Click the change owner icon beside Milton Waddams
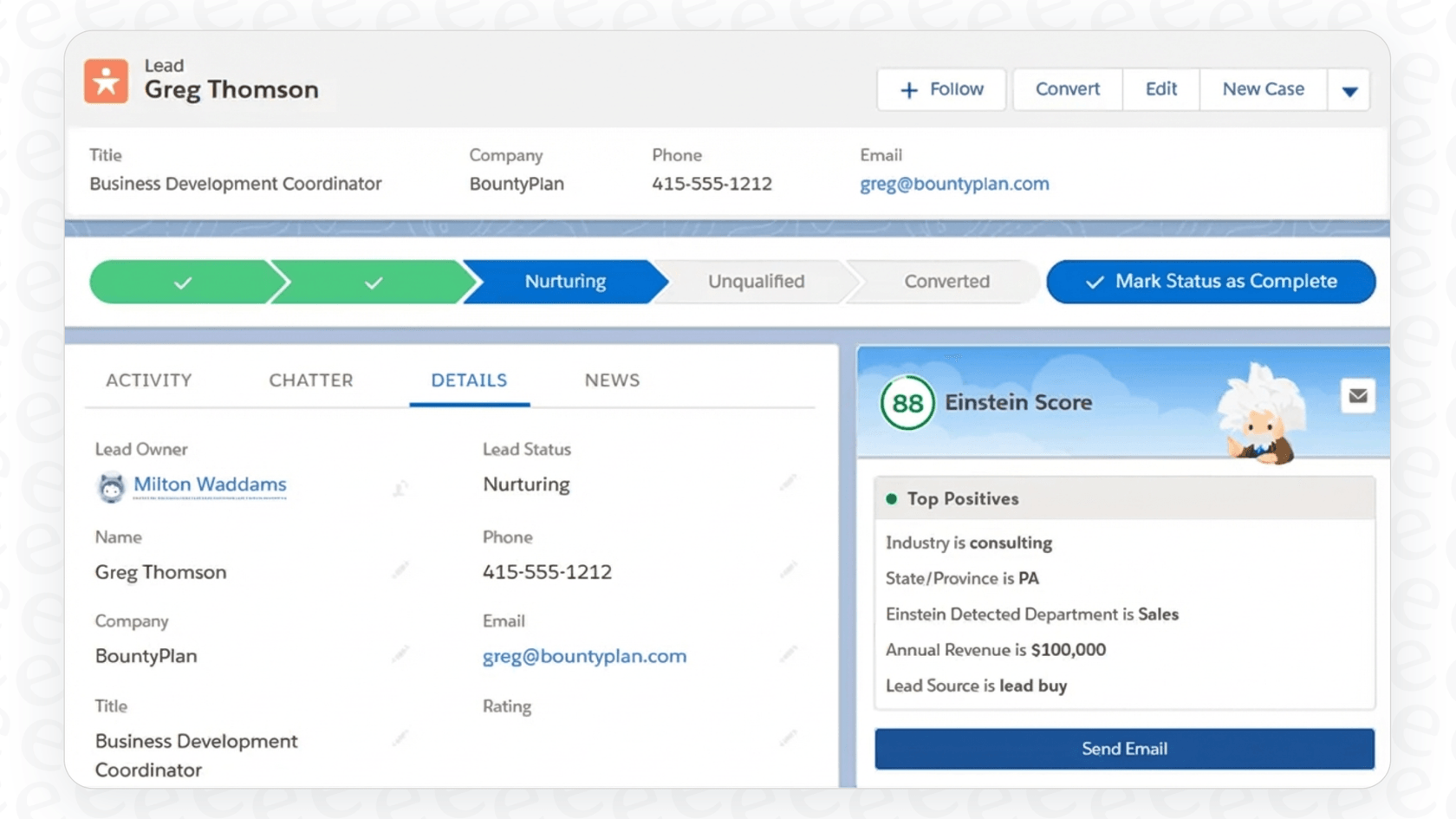1456x819 pixels. [x=399, y=488]
